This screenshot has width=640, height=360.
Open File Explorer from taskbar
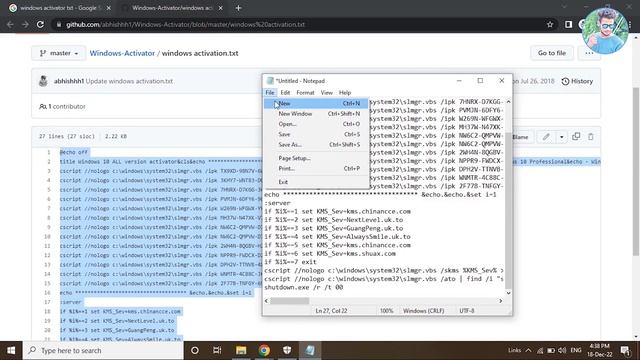coord(241,350)
